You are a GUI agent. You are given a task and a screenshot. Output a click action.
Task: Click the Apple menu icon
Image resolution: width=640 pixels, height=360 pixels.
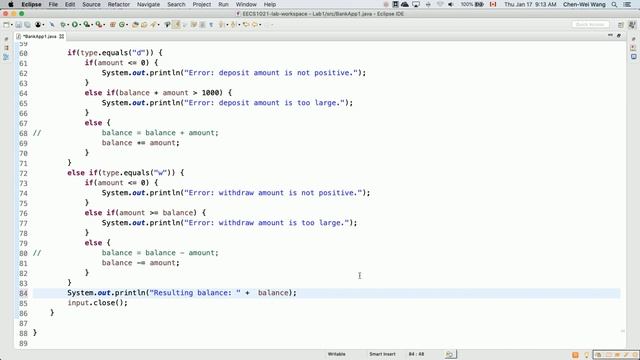pos(11,4)
